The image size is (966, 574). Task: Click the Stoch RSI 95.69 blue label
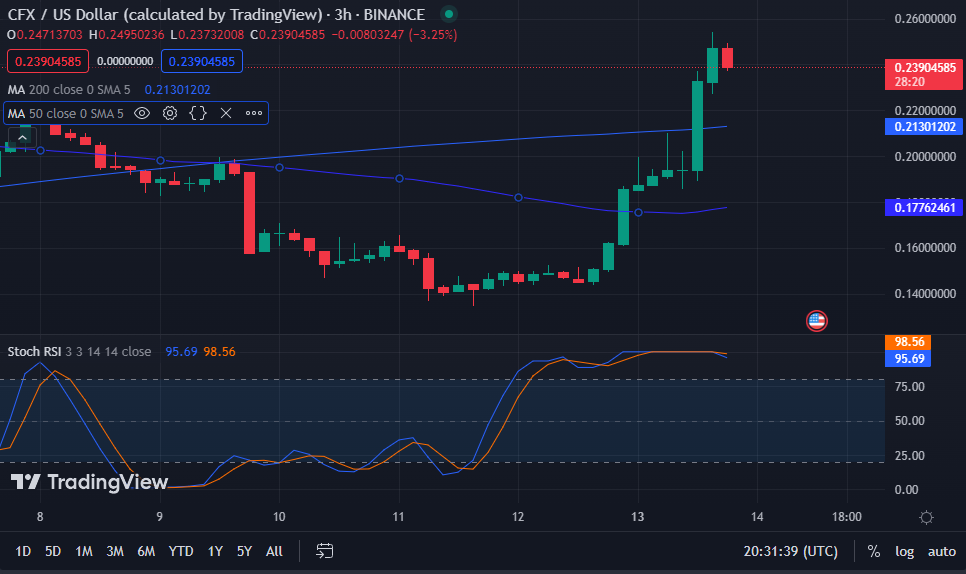pyautogui.click(x=908, y=358)
